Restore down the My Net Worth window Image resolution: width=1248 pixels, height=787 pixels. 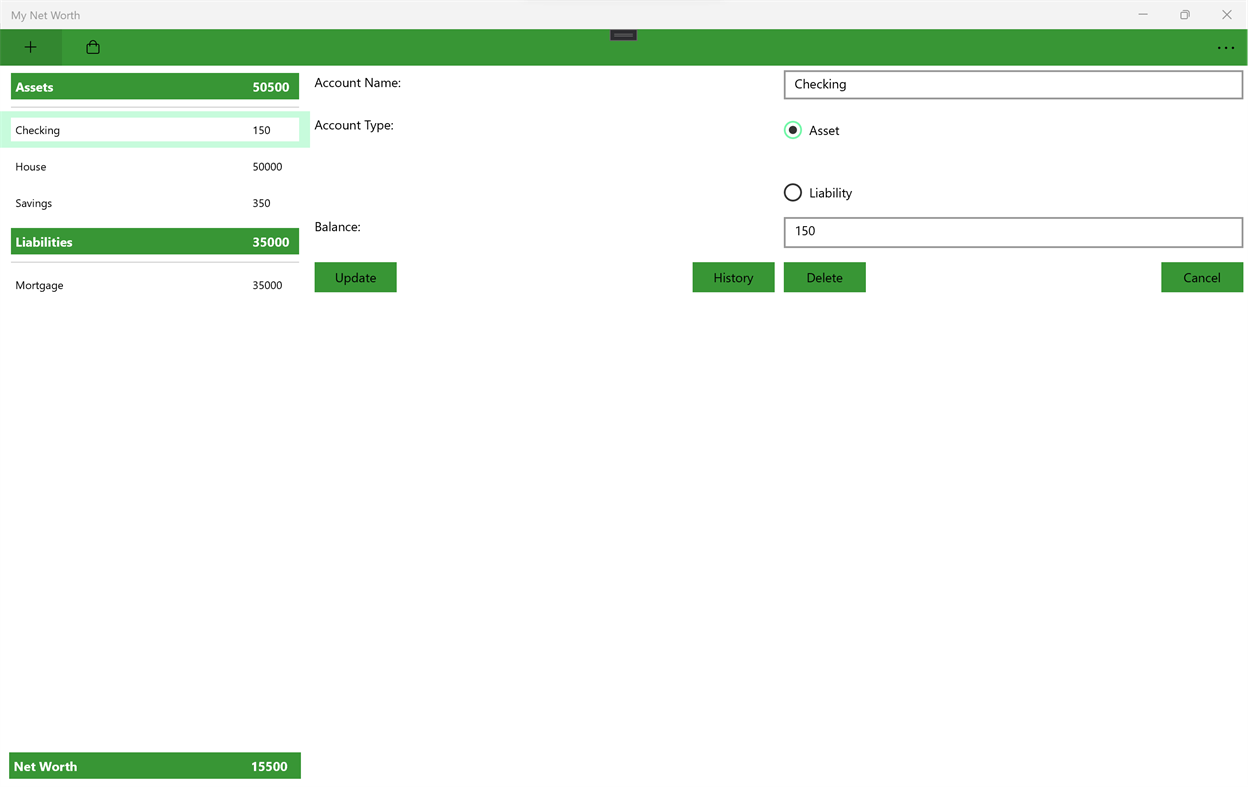pos(1185,15)
